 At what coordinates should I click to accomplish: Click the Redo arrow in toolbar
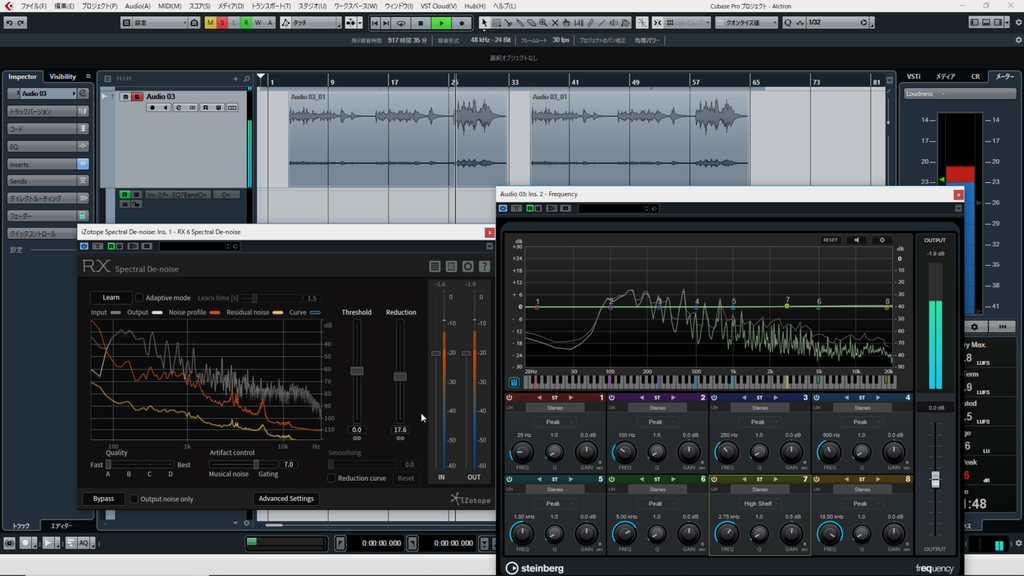tap(21, 23)
